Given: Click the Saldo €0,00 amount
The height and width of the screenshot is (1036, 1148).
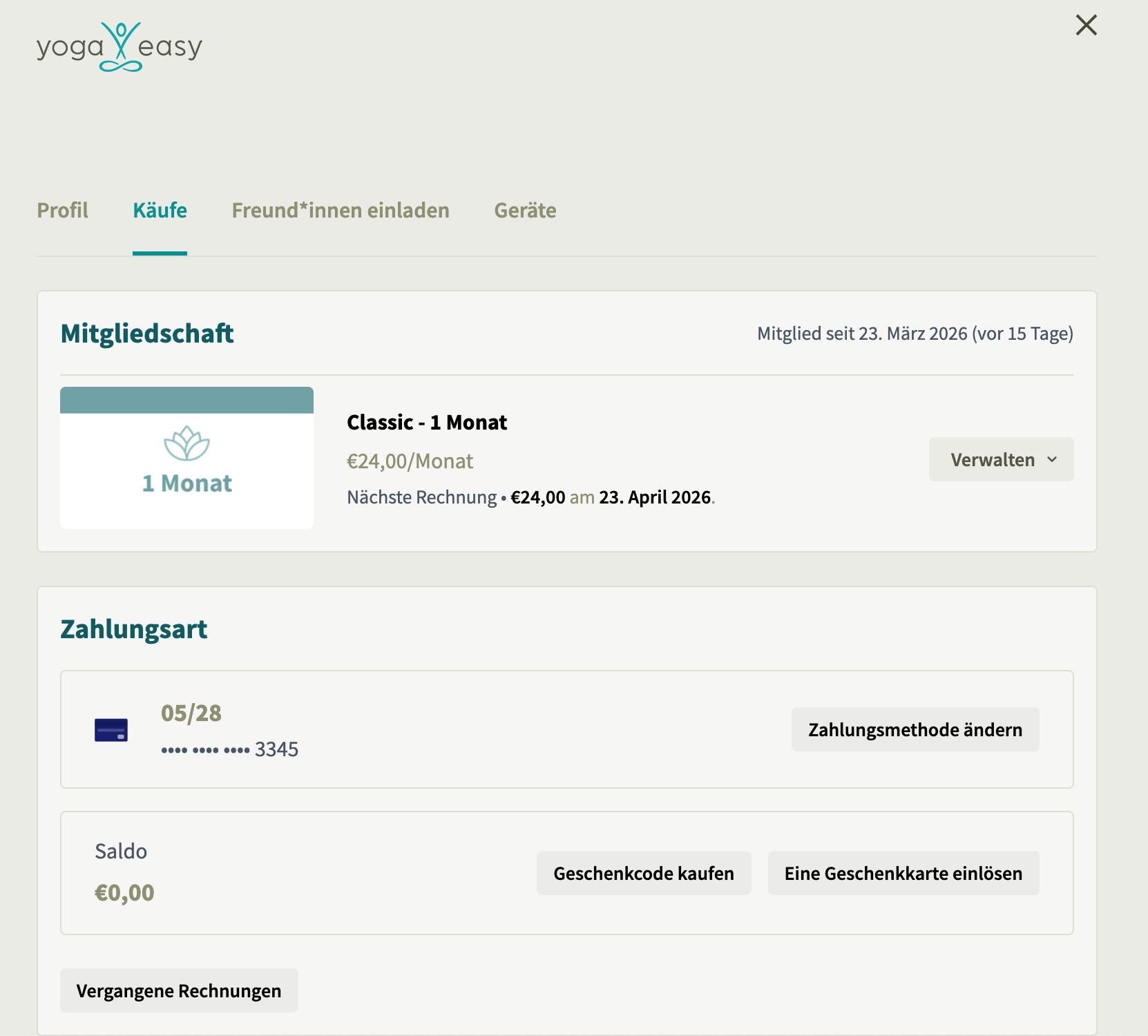Looking at the screenshot, I should [x=124, y=893].
